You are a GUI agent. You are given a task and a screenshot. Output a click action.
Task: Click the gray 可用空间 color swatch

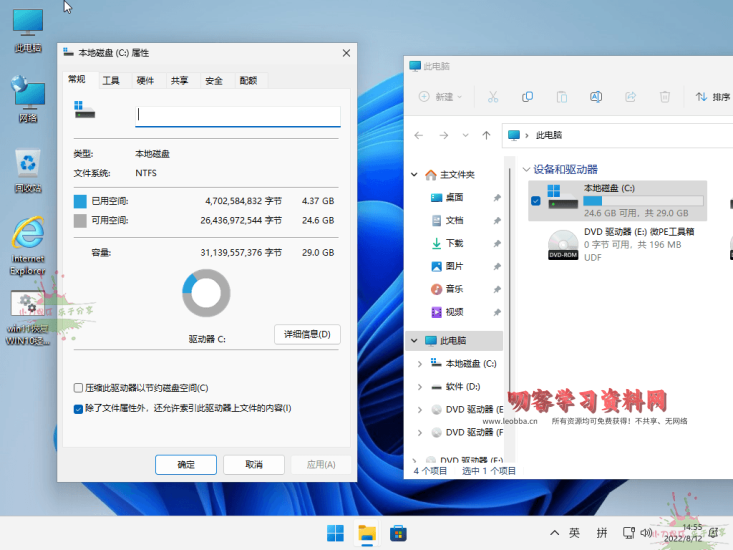coord(80,221)
